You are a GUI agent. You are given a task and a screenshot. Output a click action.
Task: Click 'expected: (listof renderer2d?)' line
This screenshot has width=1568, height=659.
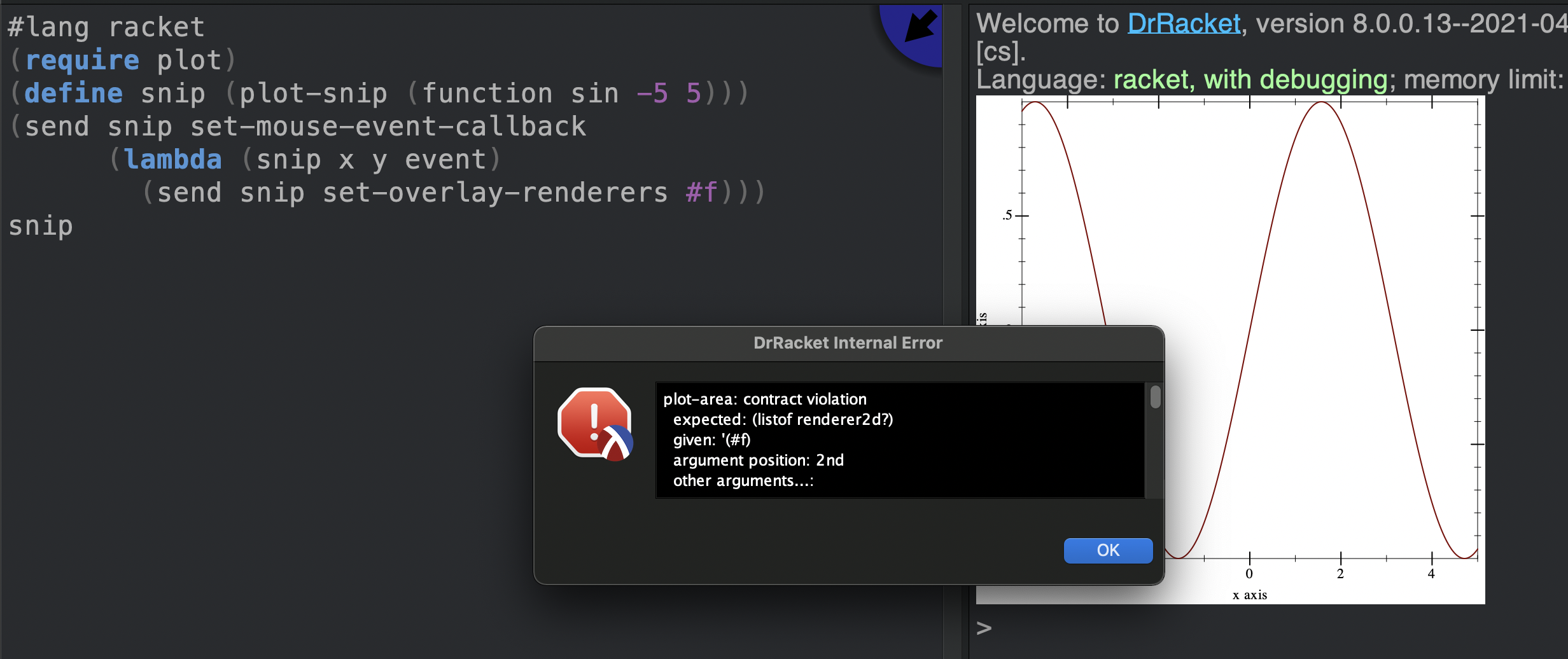pos(783,420)
